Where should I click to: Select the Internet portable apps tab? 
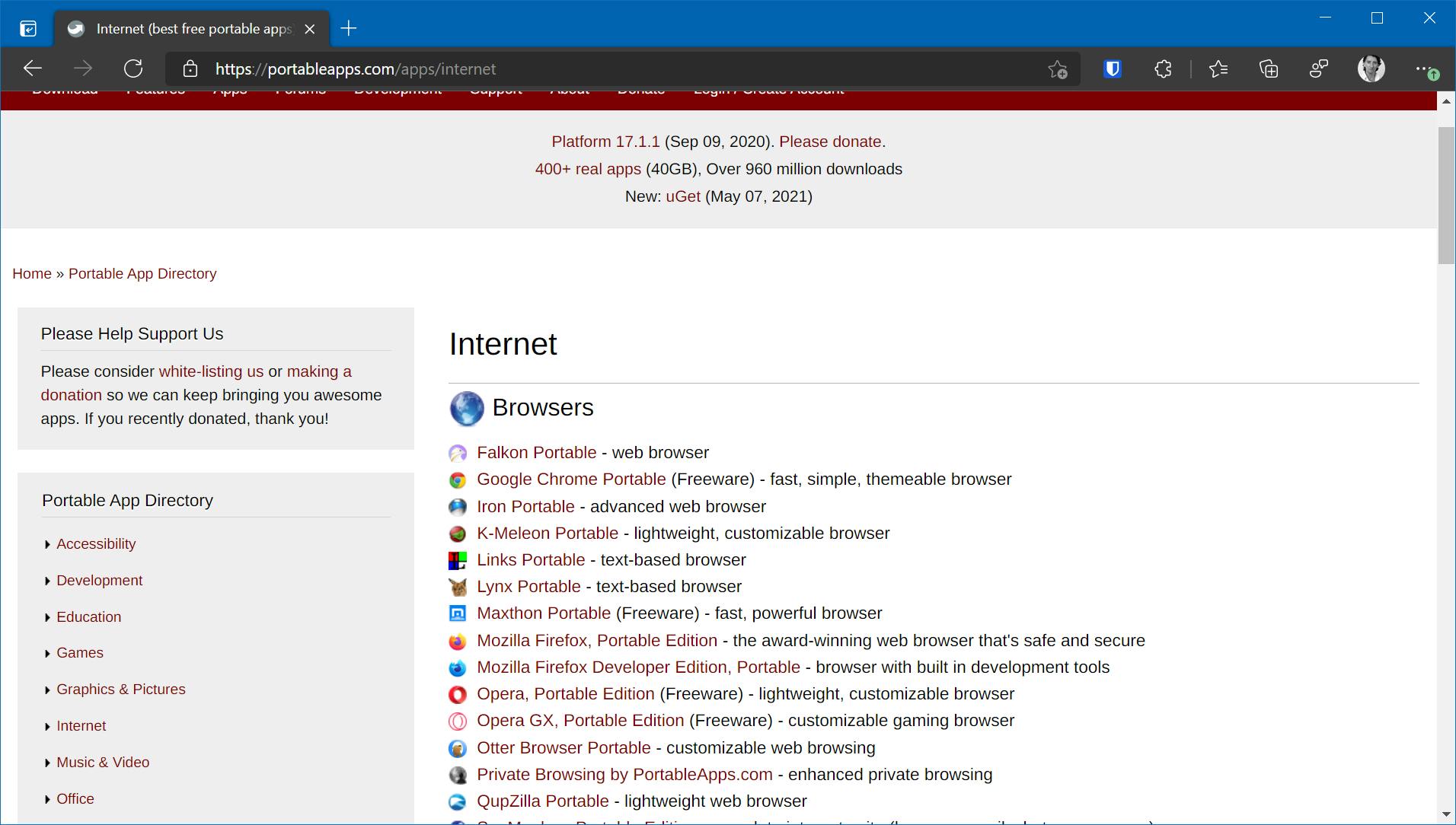[x=192, y=29]
